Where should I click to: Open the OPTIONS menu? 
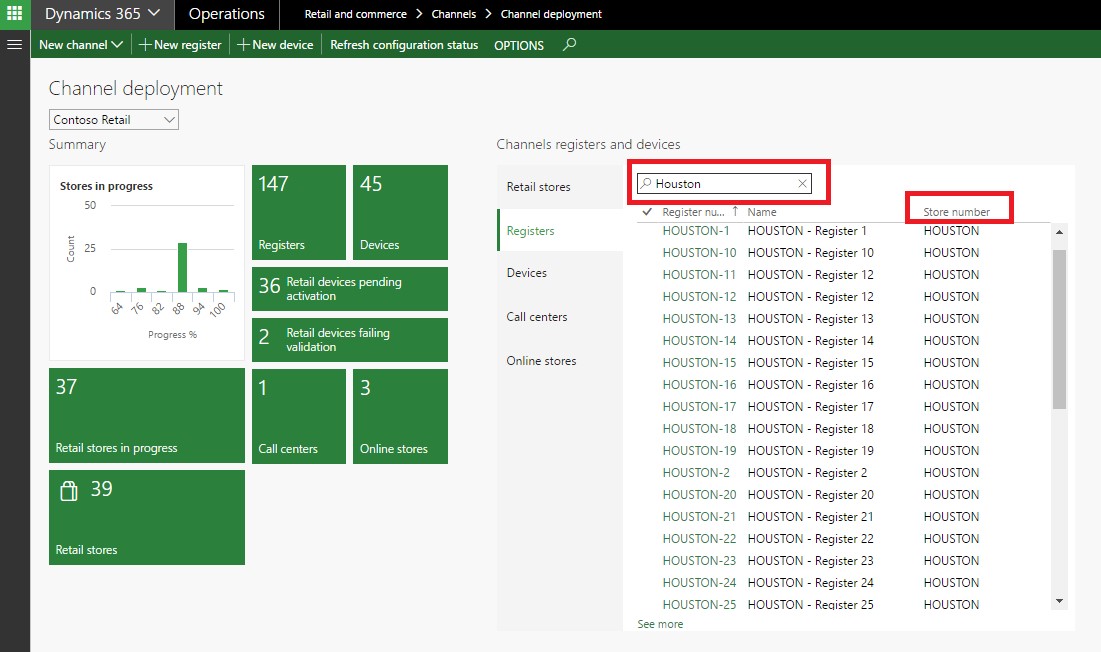coord(519,45)
